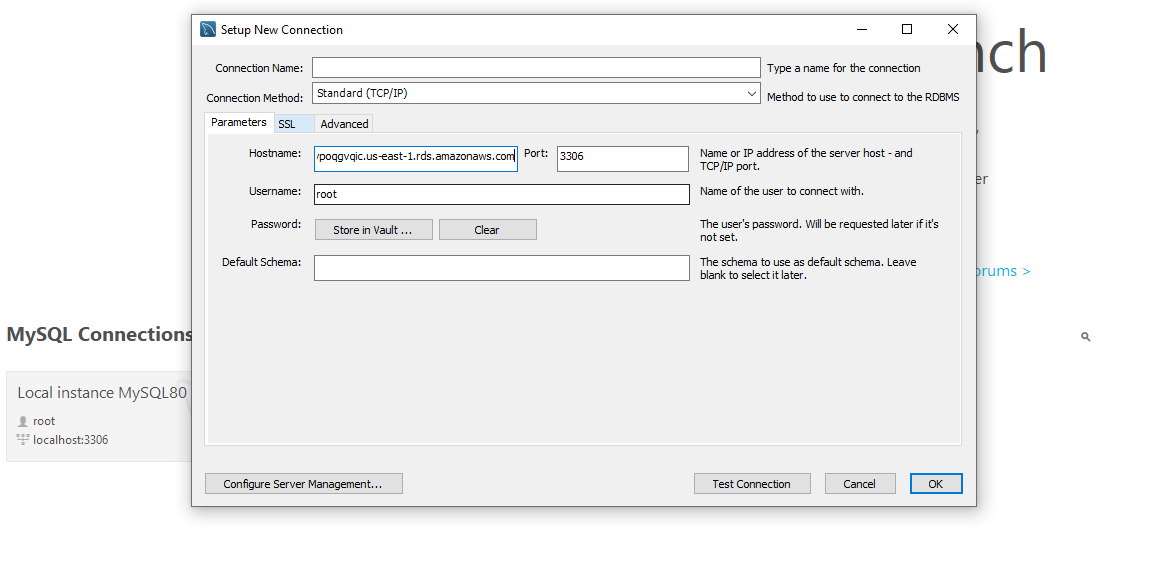Close the Setup New Connection dialog

[952, 29]
